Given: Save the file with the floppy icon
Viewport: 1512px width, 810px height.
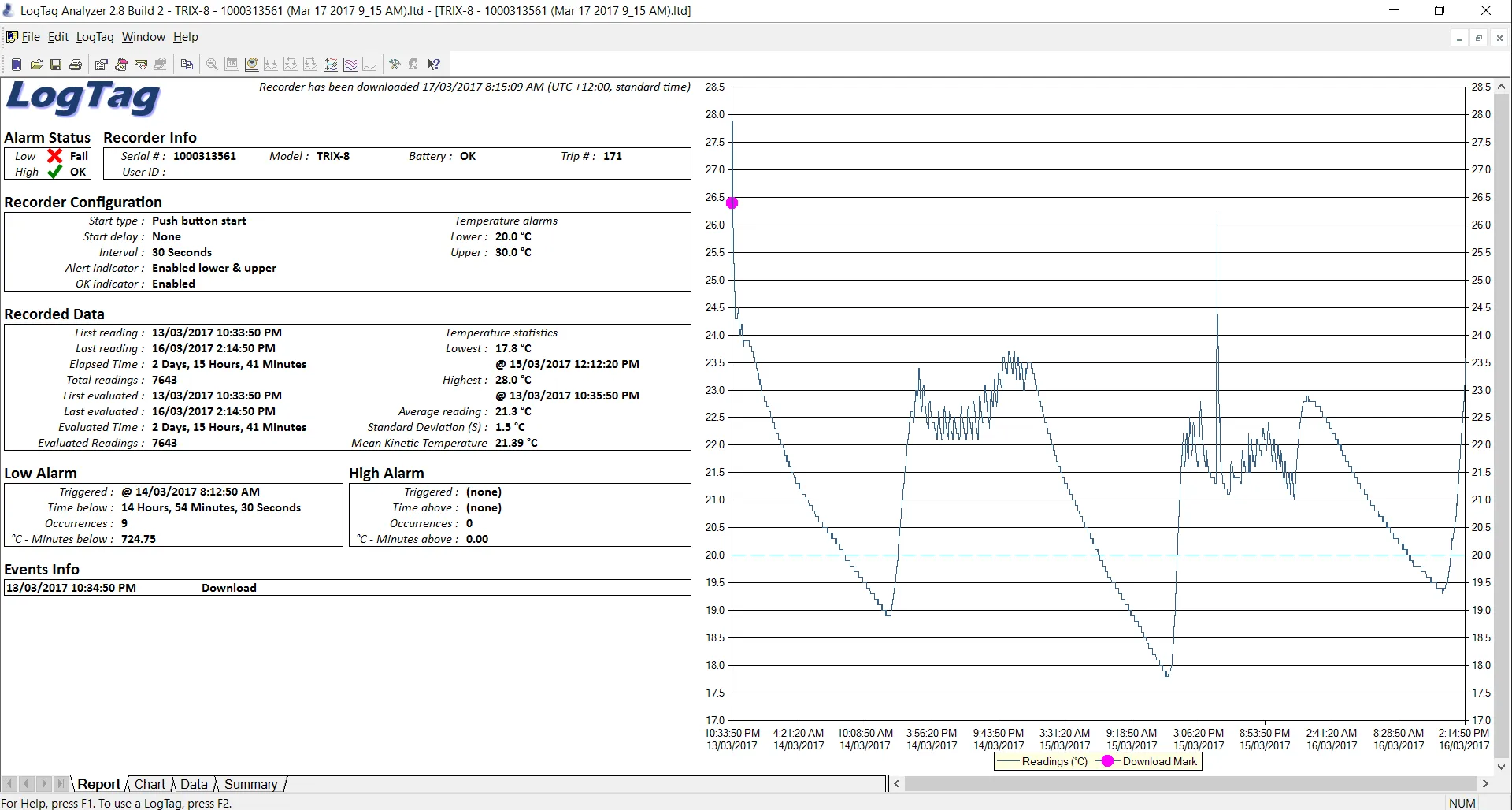Looking at the screenshot, I should [56, 65].
